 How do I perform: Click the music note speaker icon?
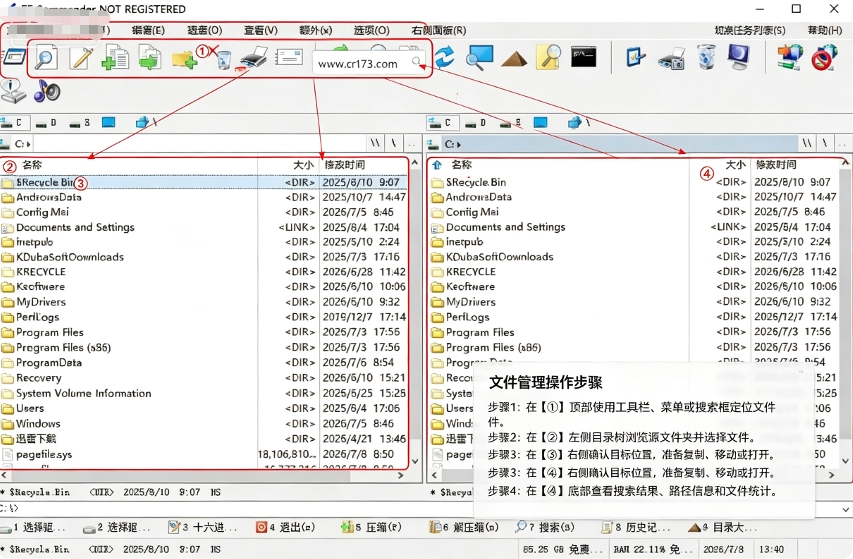point(47,91)
